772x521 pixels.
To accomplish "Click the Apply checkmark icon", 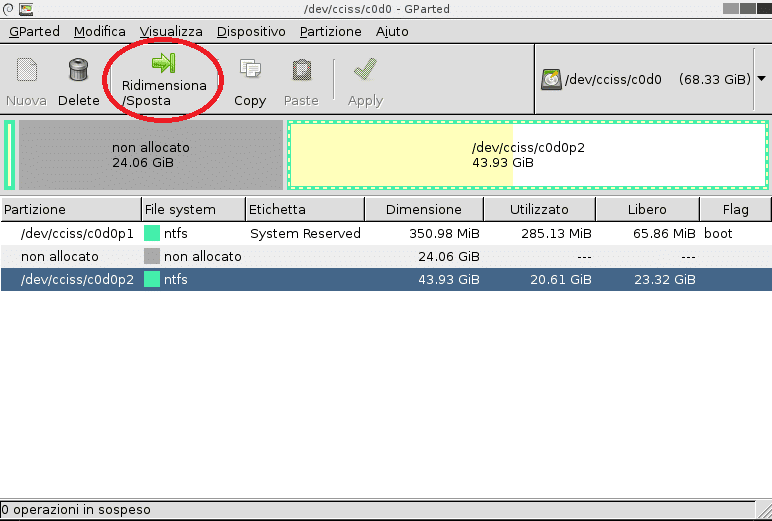I will coord(365,69).
